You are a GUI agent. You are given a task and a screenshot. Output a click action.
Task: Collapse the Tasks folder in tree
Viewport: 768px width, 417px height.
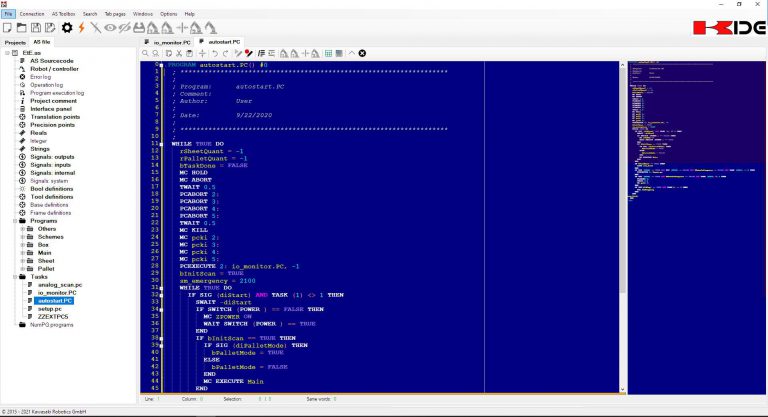15,277
